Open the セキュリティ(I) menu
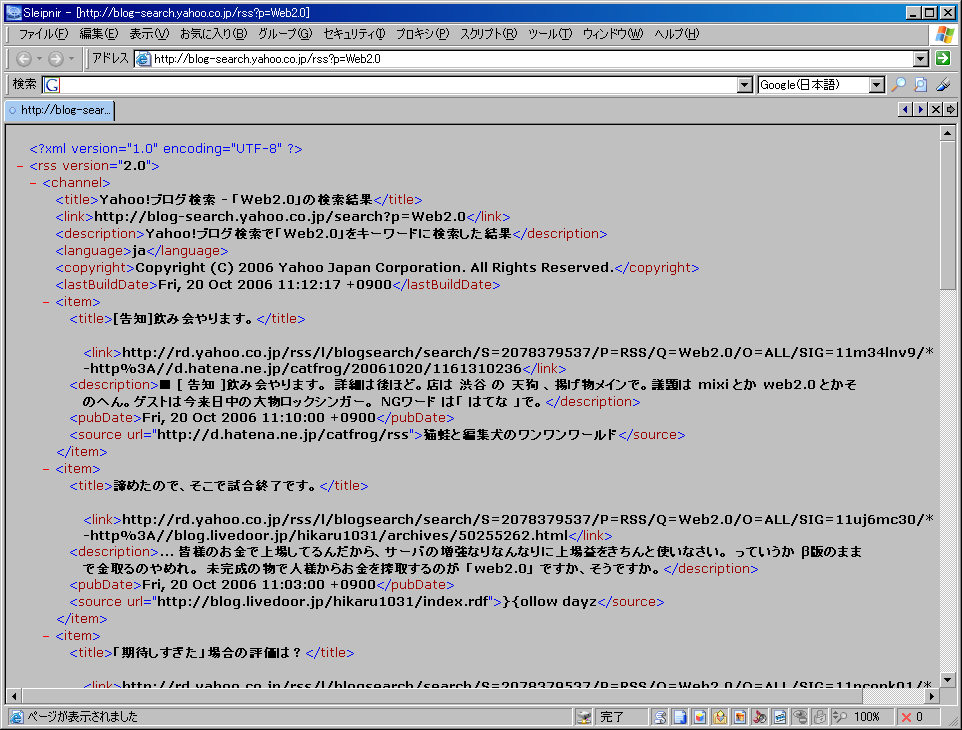Image resolution: width=962 pixels, height=730 pixels. pyautogui.click(x=354, y=34)
